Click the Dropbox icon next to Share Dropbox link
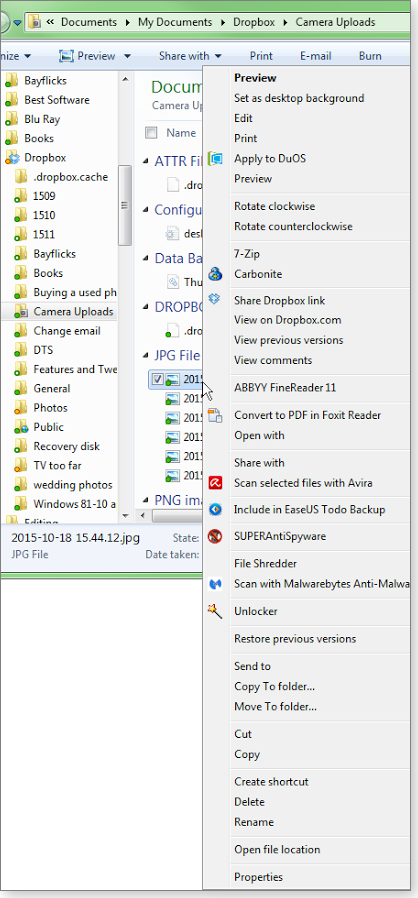 point(215,298)
